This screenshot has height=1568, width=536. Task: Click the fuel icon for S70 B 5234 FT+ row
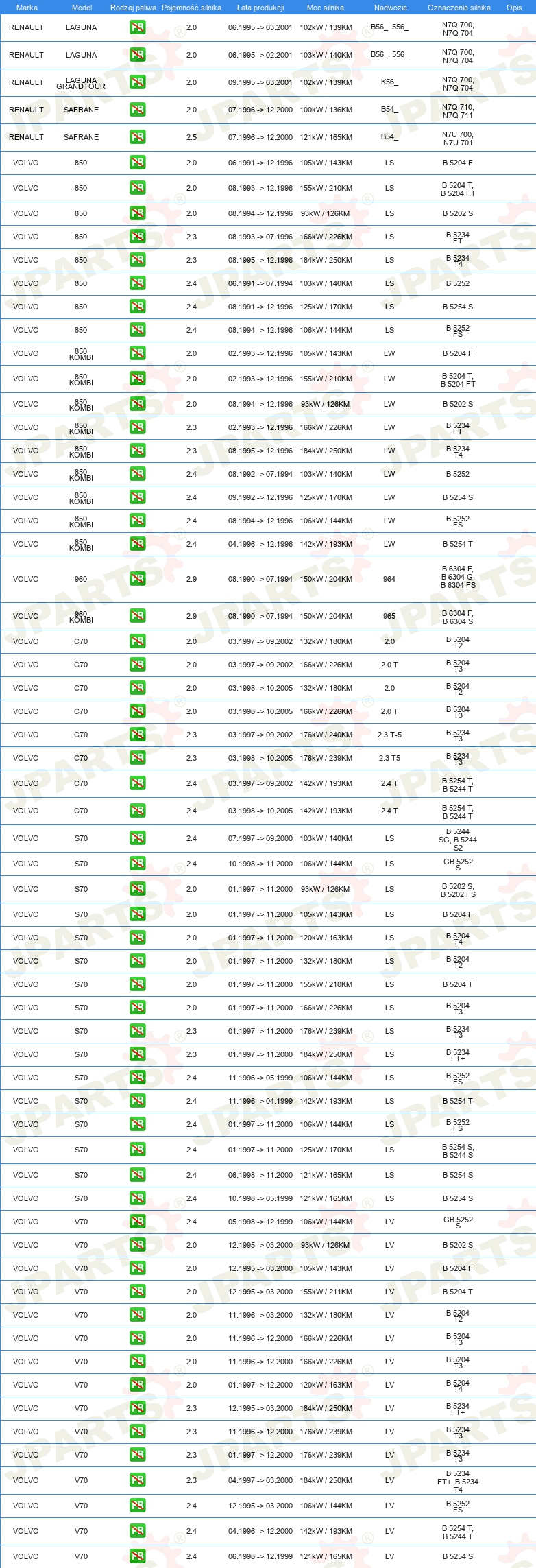(137, 1054)
